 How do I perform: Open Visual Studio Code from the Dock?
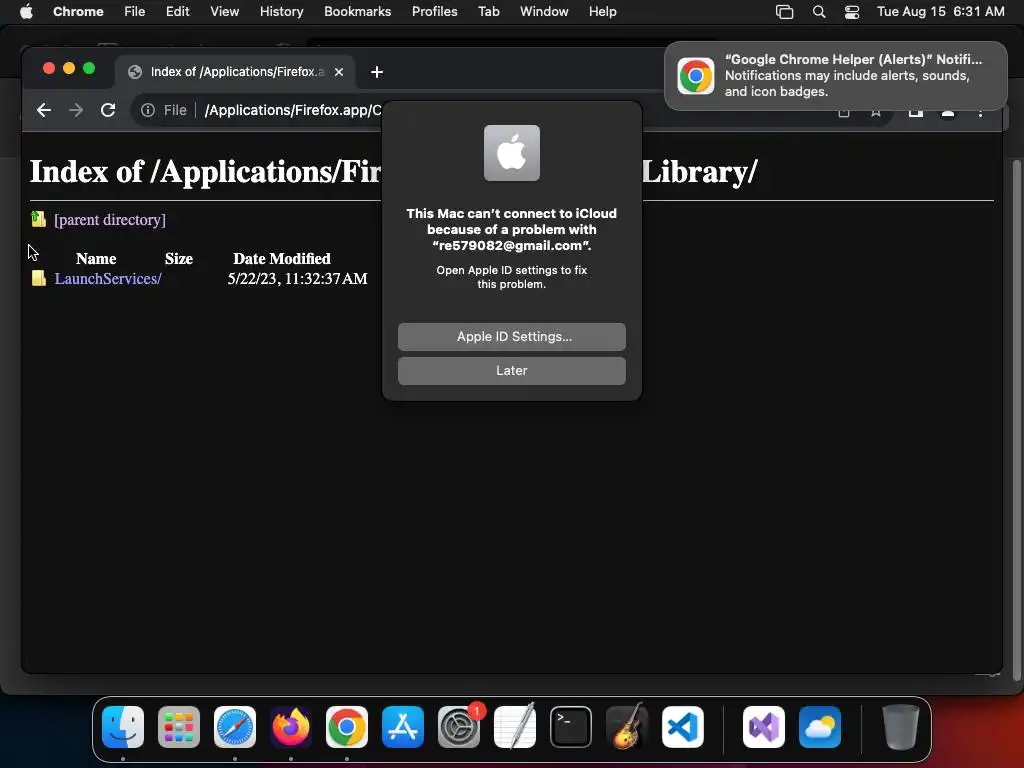(x=683, y=727)
